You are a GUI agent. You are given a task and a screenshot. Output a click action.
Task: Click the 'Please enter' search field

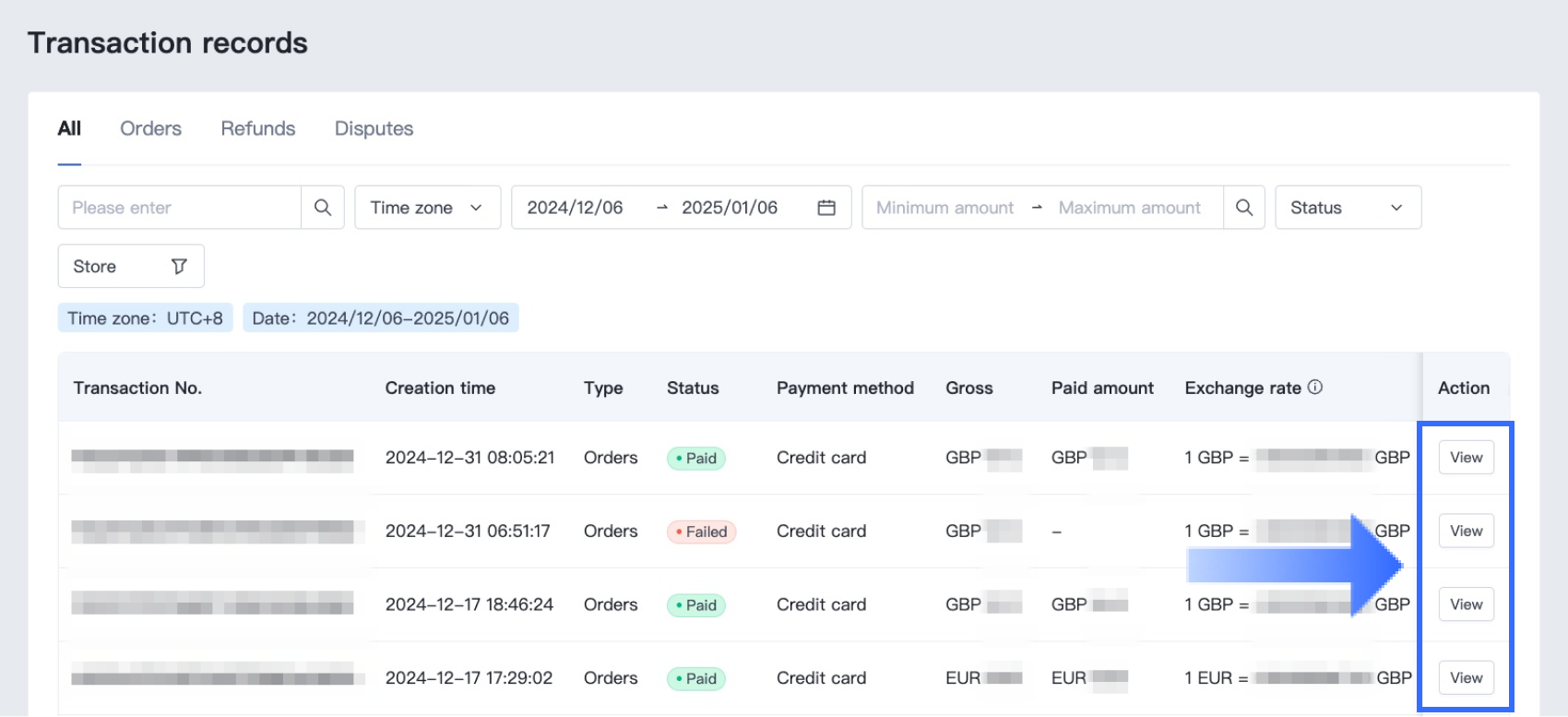[x=180, y=208]
